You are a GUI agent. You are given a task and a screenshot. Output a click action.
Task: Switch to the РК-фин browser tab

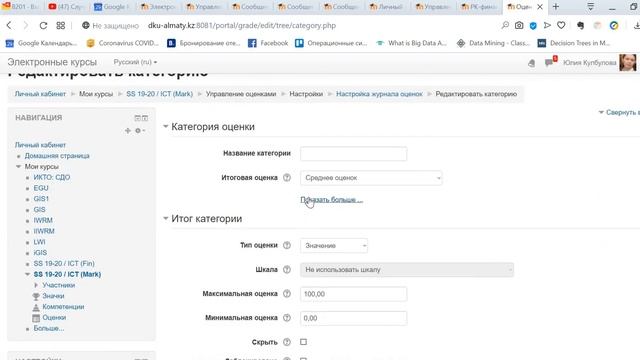click(478, 7)
